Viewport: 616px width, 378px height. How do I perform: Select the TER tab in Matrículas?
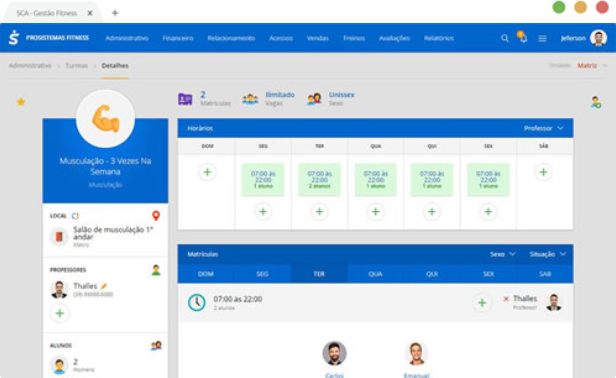point(319,274)
